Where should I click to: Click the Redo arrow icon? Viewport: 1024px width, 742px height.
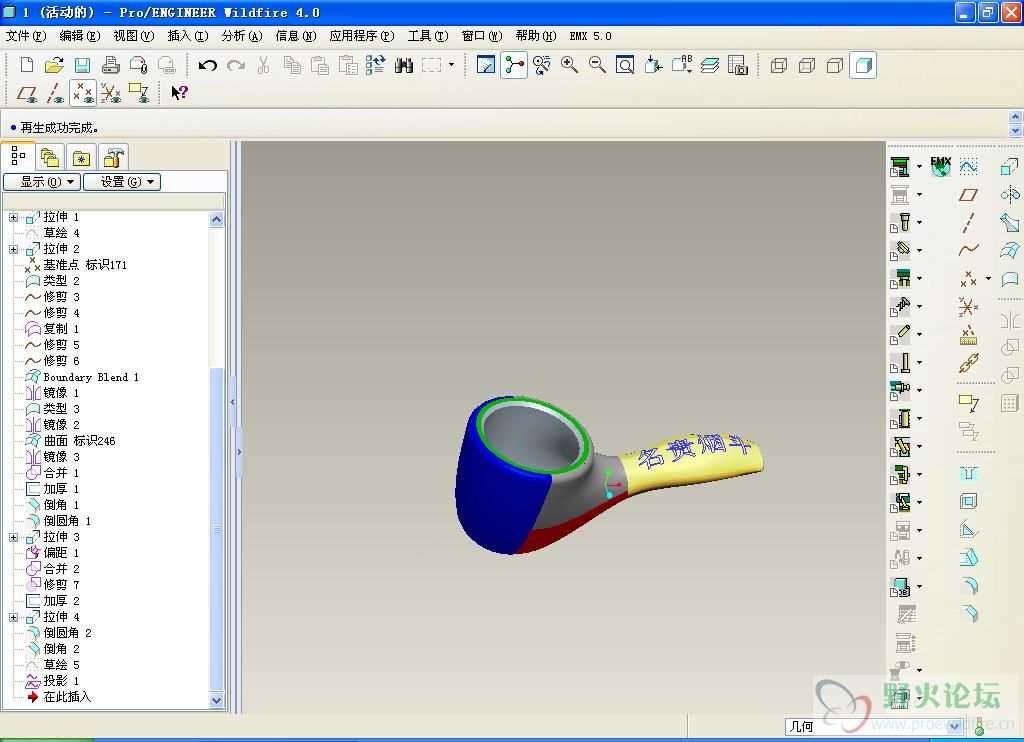[236, 65]
